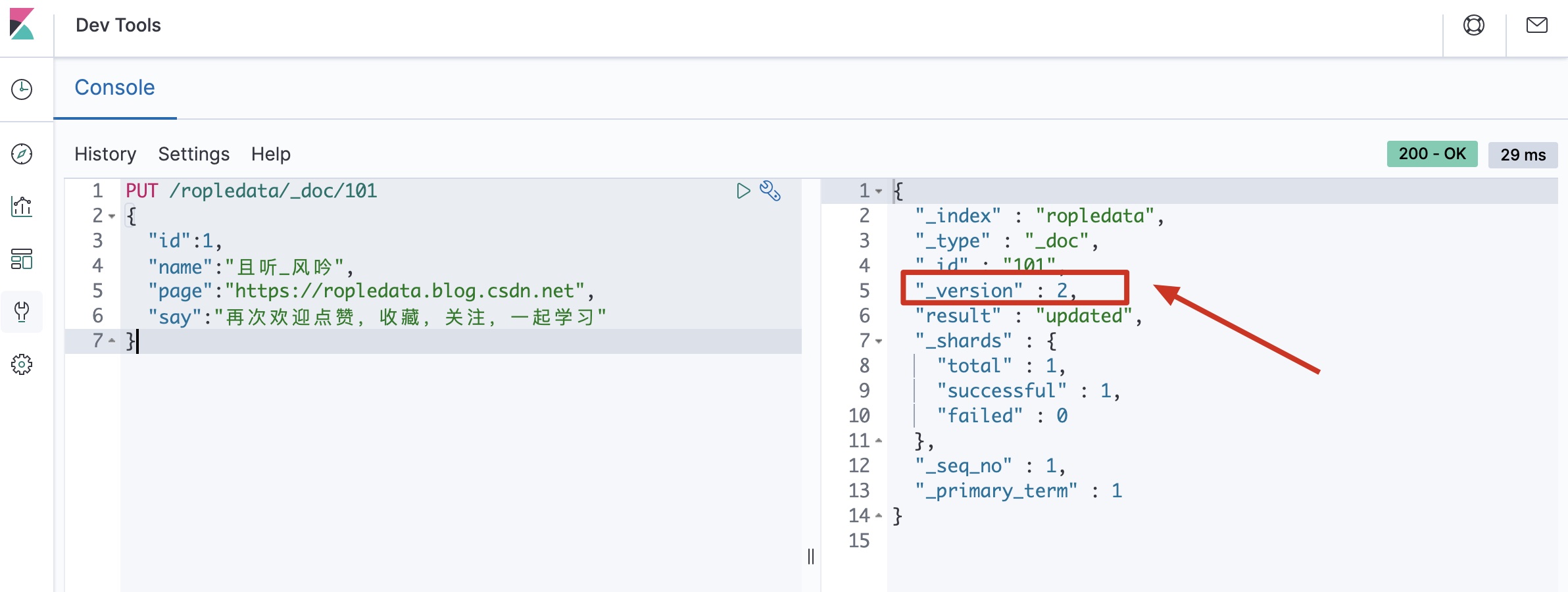This screenshot has width=1568, height=592.
Task: Open Visualize chart icon in sidebar
Action: (x=22, y=207)
